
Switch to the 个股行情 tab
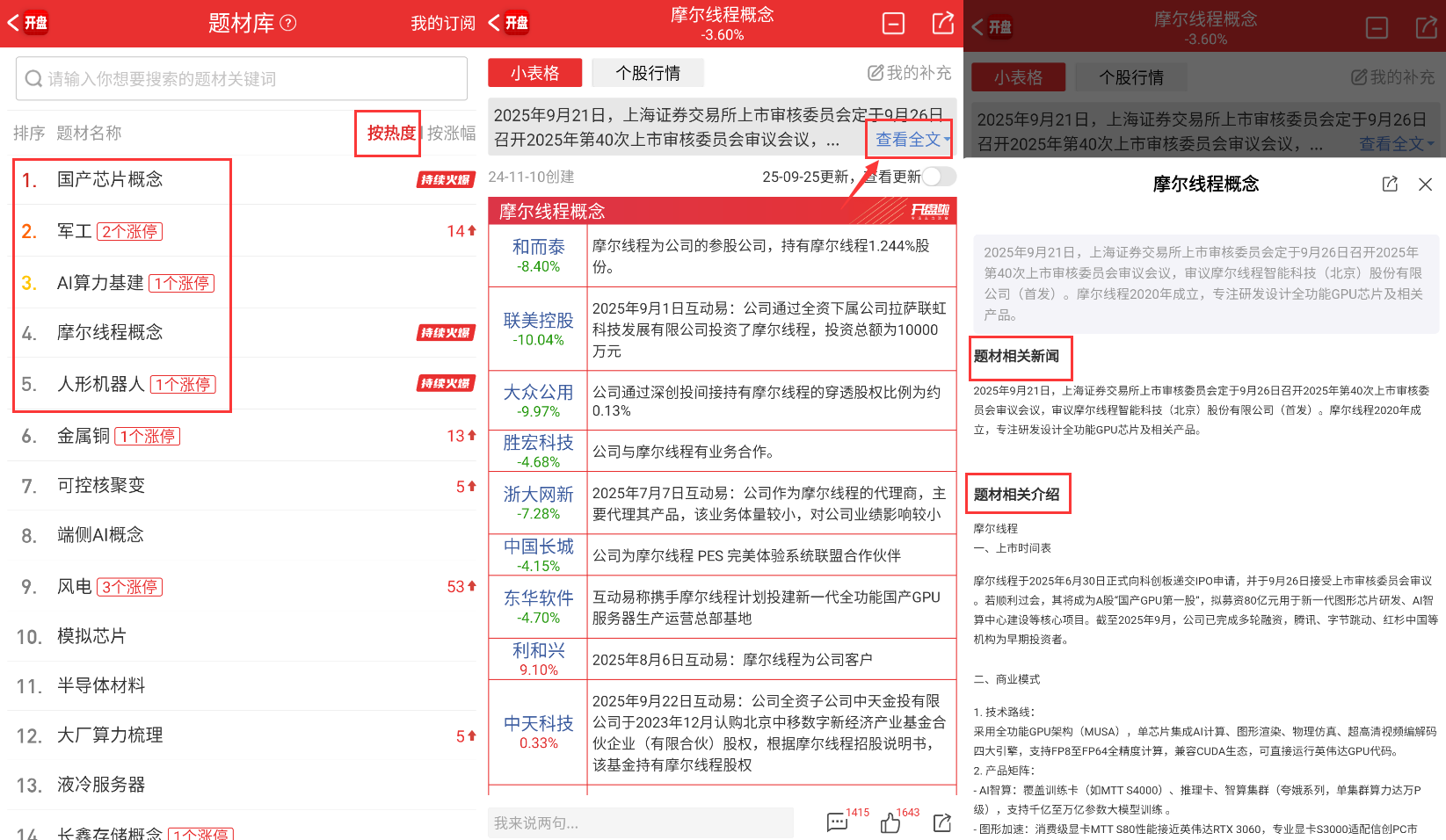(x=648, y=73)
